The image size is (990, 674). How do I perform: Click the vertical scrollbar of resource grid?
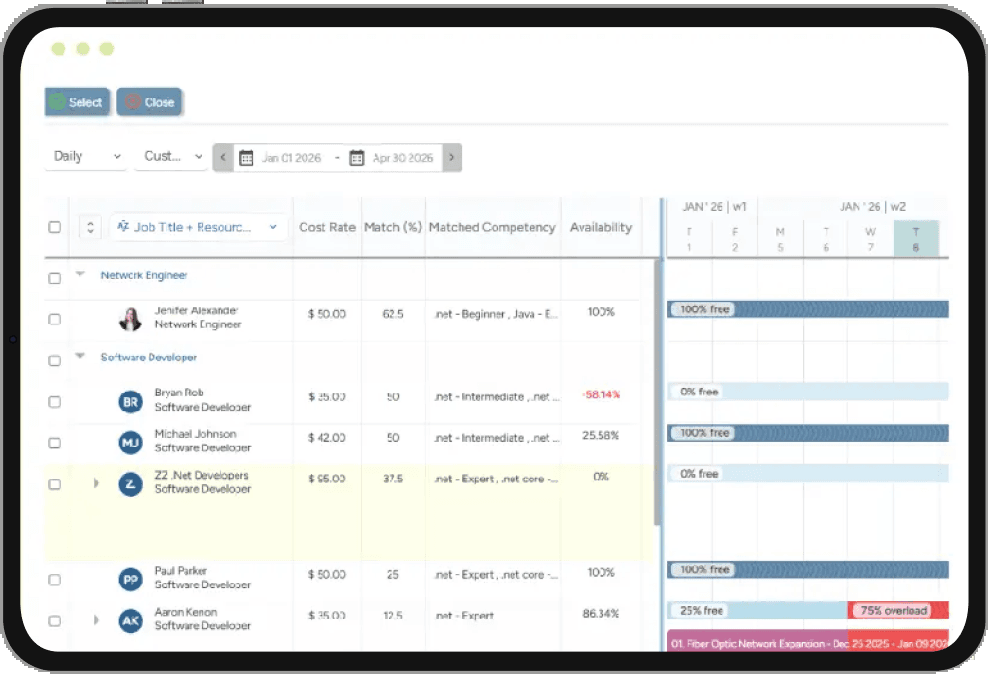(x=657, y=391)
